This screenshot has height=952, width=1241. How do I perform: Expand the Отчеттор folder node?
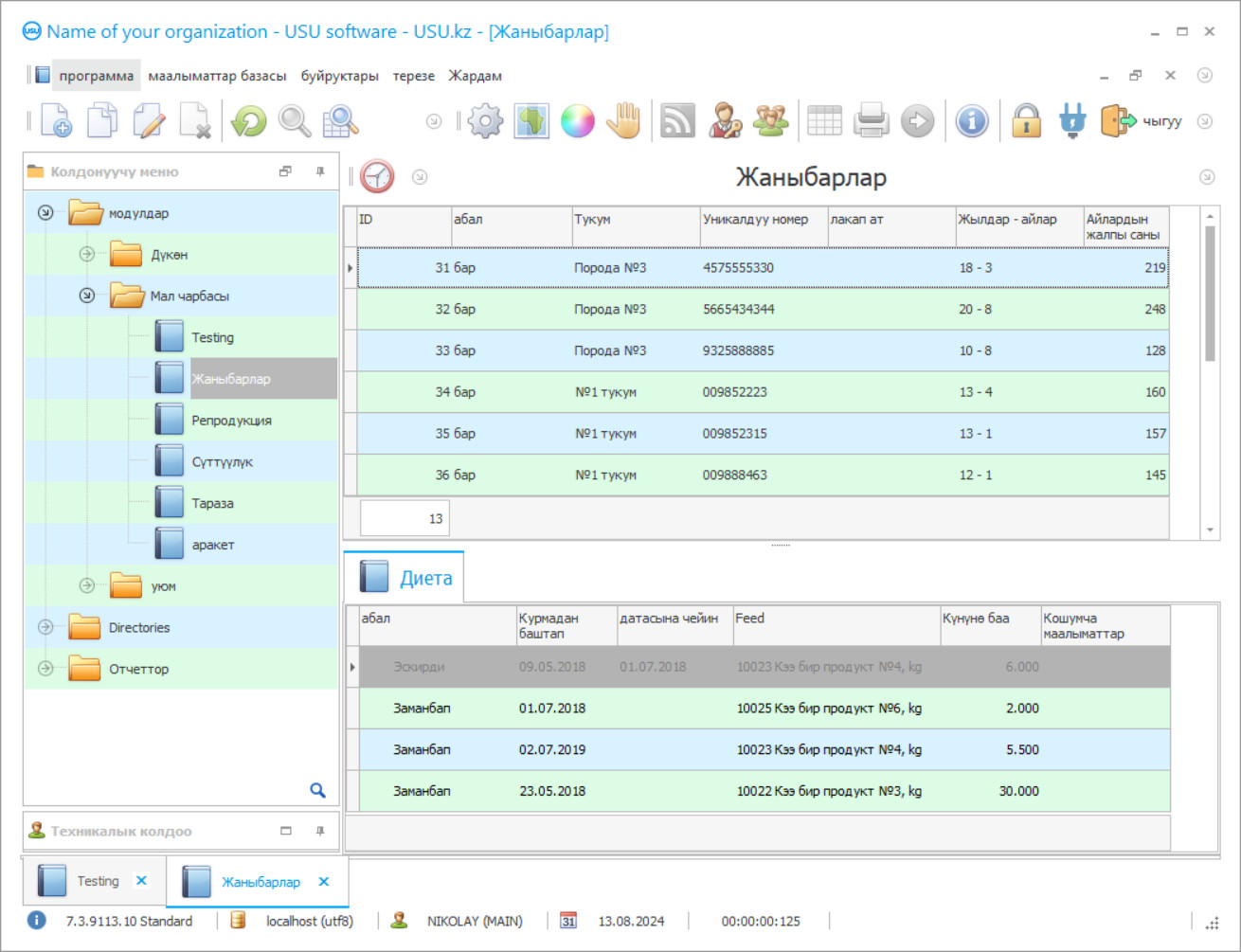tap(45, 669)
